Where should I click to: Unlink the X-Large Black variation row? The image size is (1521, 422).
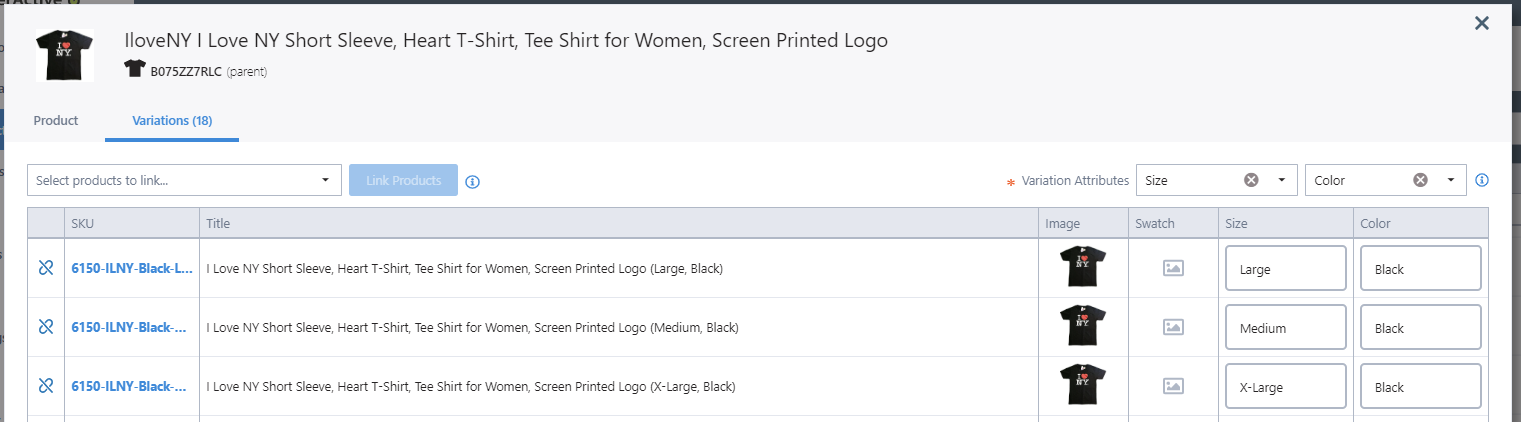[x=45, y=386]
